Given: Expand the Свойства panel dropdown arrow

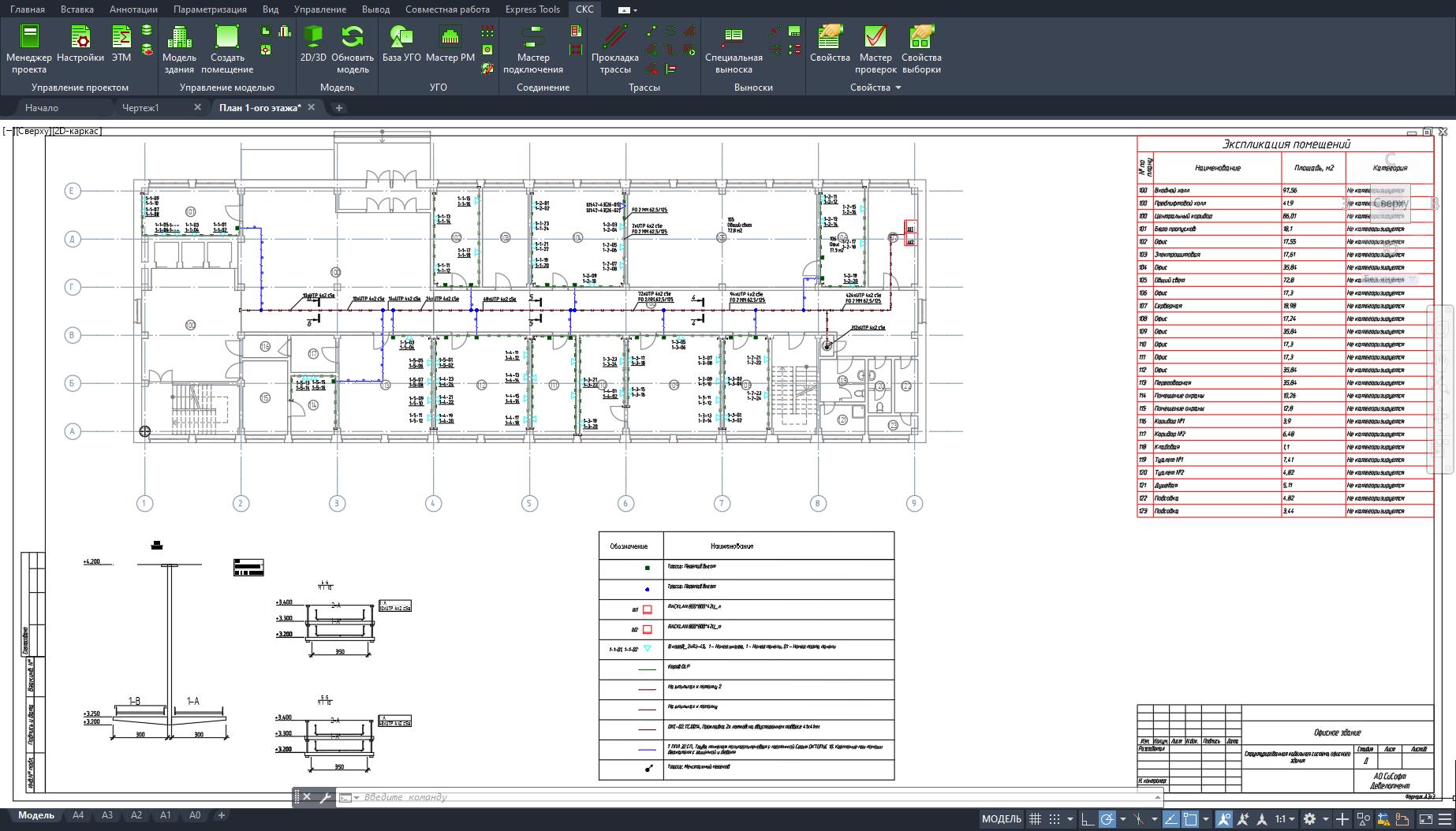Looking at the screenshot, I should tap(898, 88).
